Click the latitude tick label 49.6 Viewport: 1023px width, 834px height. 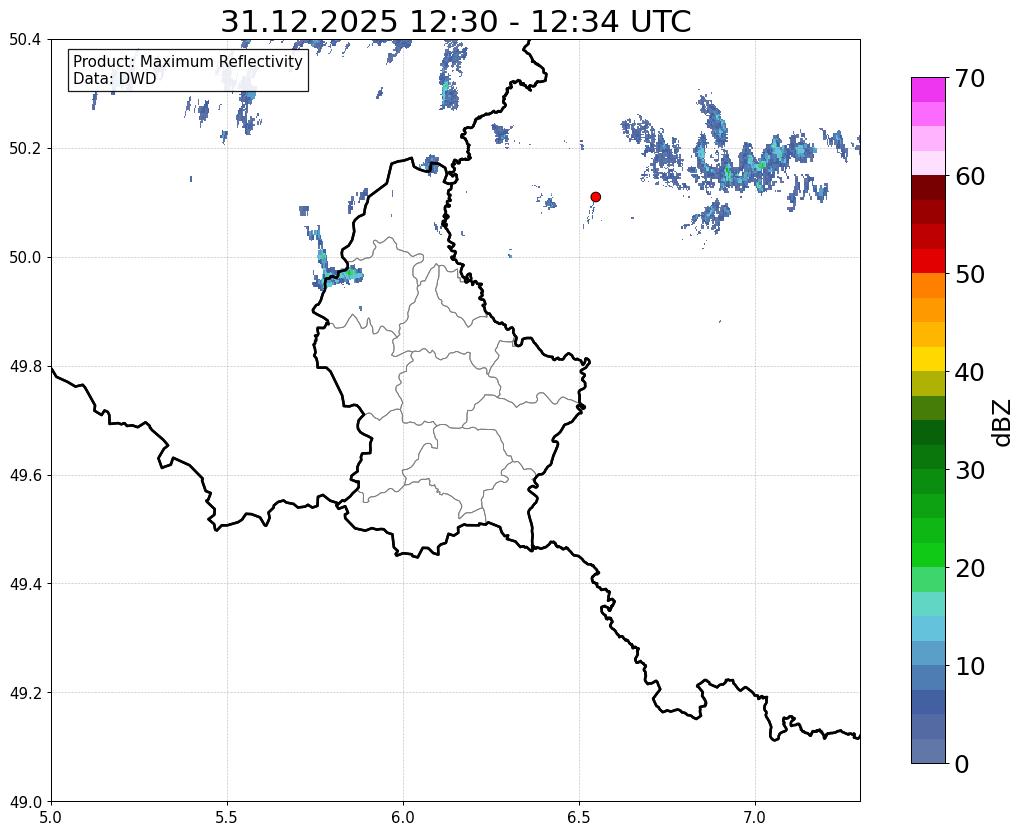pos(25,476)
